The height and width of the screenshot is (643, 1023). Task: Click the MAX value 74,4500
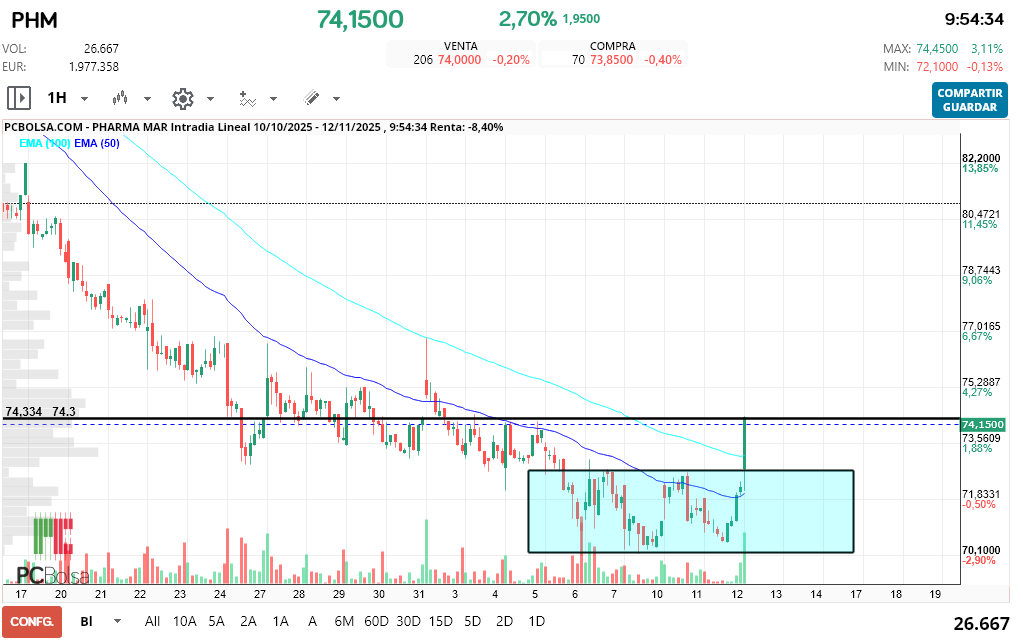[937, 49]
